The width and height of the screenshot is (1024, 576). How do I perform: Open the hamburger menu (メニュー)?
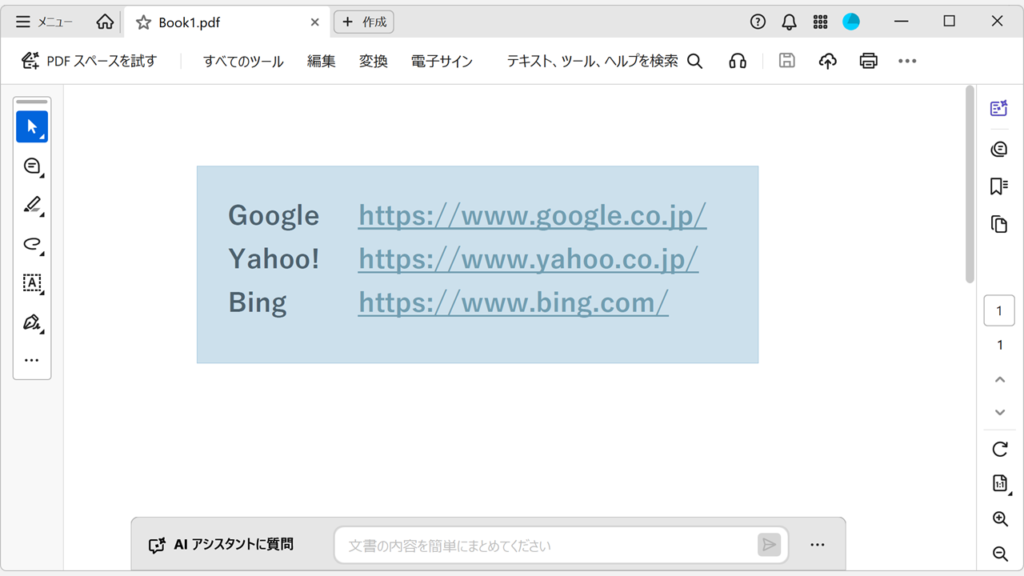(44, 22)
